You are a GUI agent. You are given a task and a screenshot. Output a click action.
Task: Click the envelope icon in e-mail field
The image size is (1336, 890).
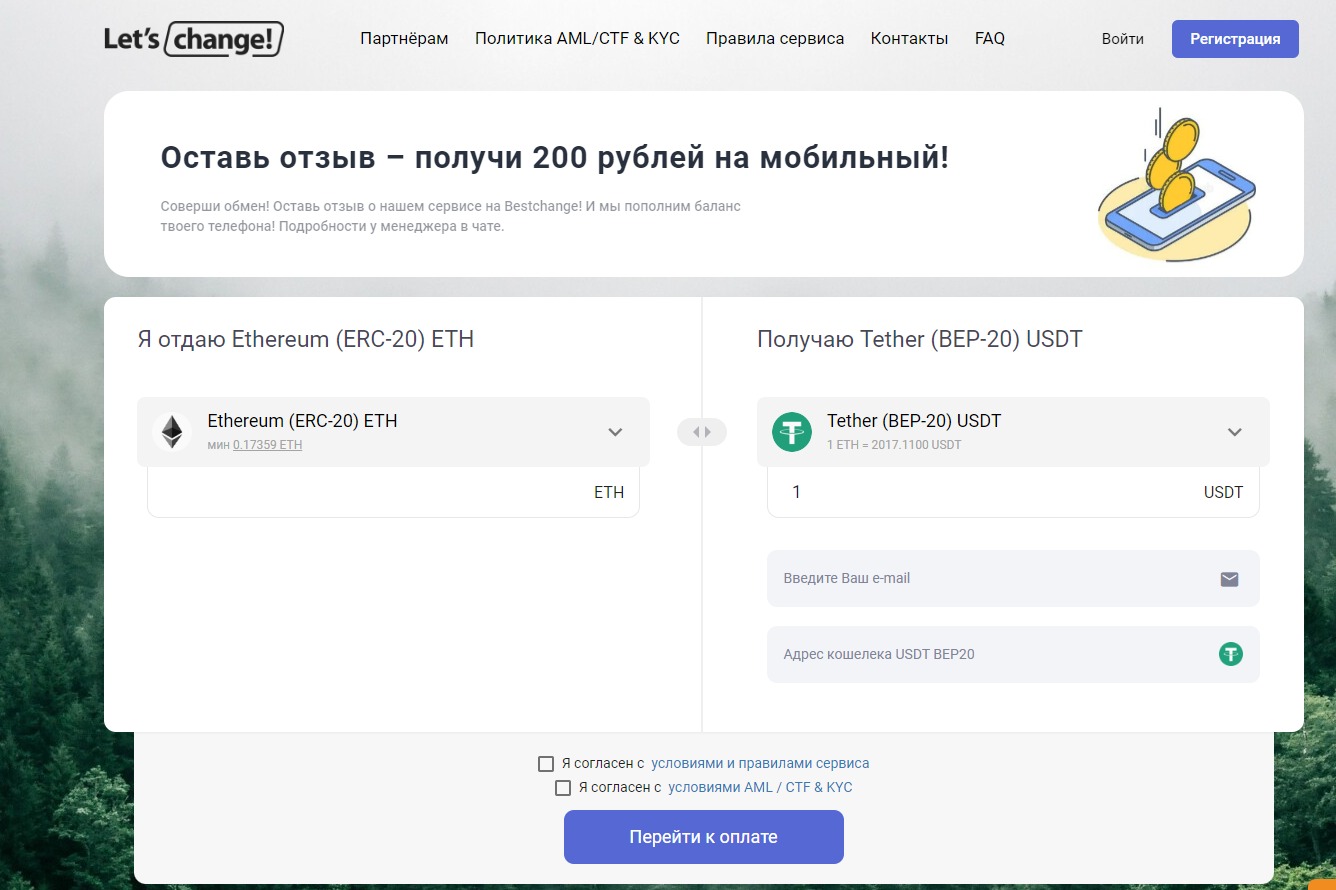click(1230, 579)
